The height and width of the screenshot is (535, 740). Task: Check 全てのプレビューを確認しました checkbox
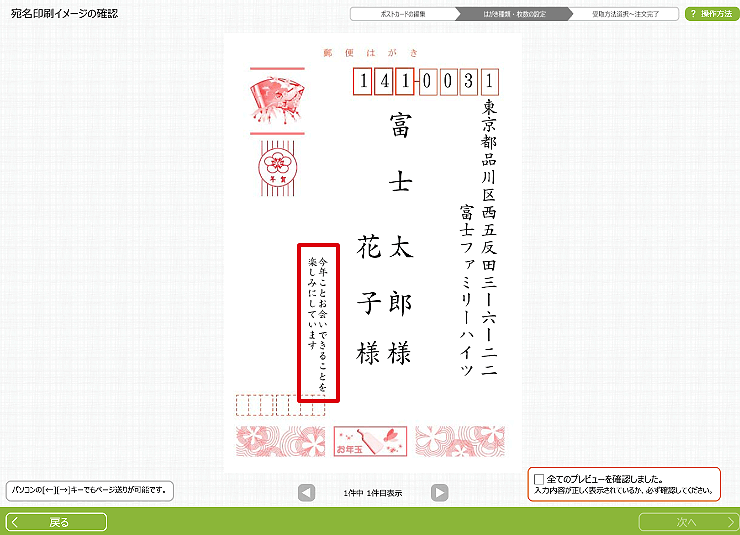tap(540, 479)
